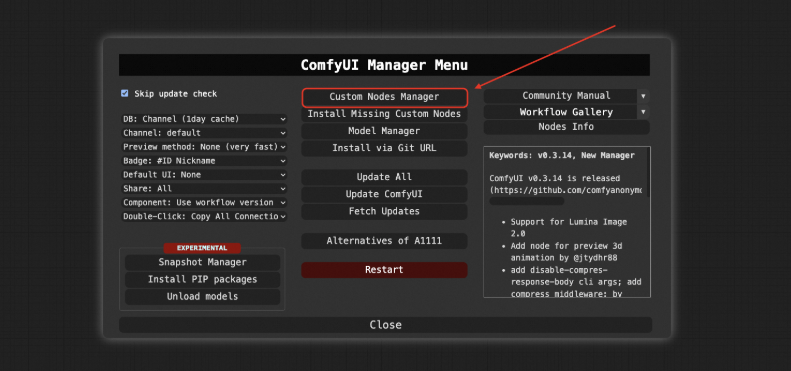Open the Default UI: None dropdown
Viewport: 791px width, 371px height.
point(204,175)
